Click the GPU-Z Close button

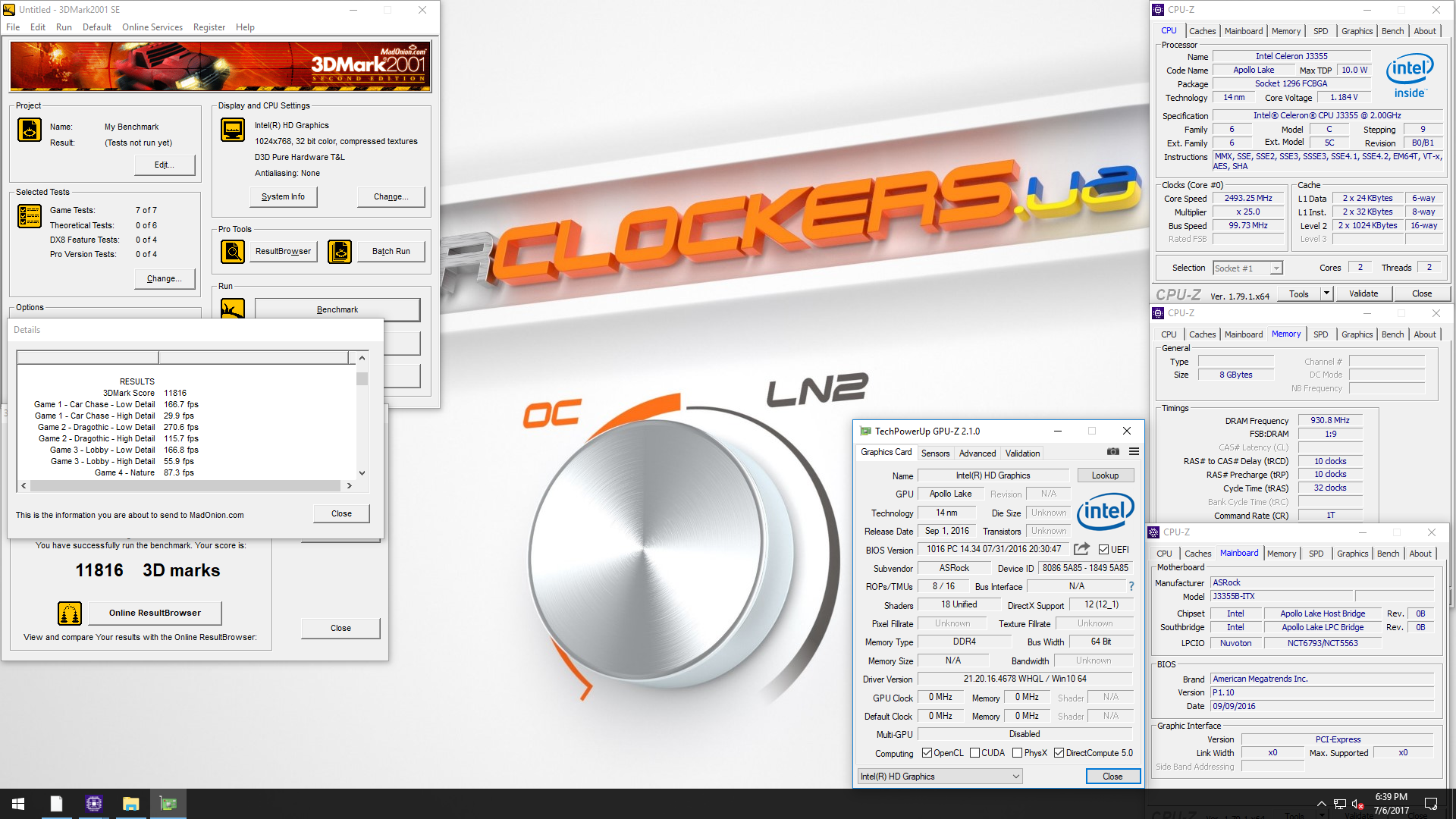click(x=1112, y=777)
